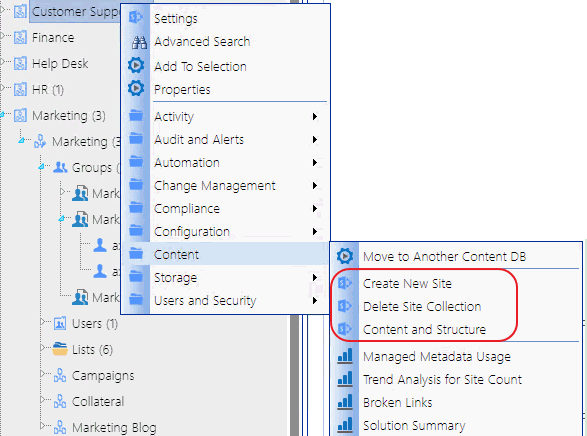Select the Users (1) tree item
Image resolution: width=587 pixels, height=436 pixels.
(x=95, y=323)
